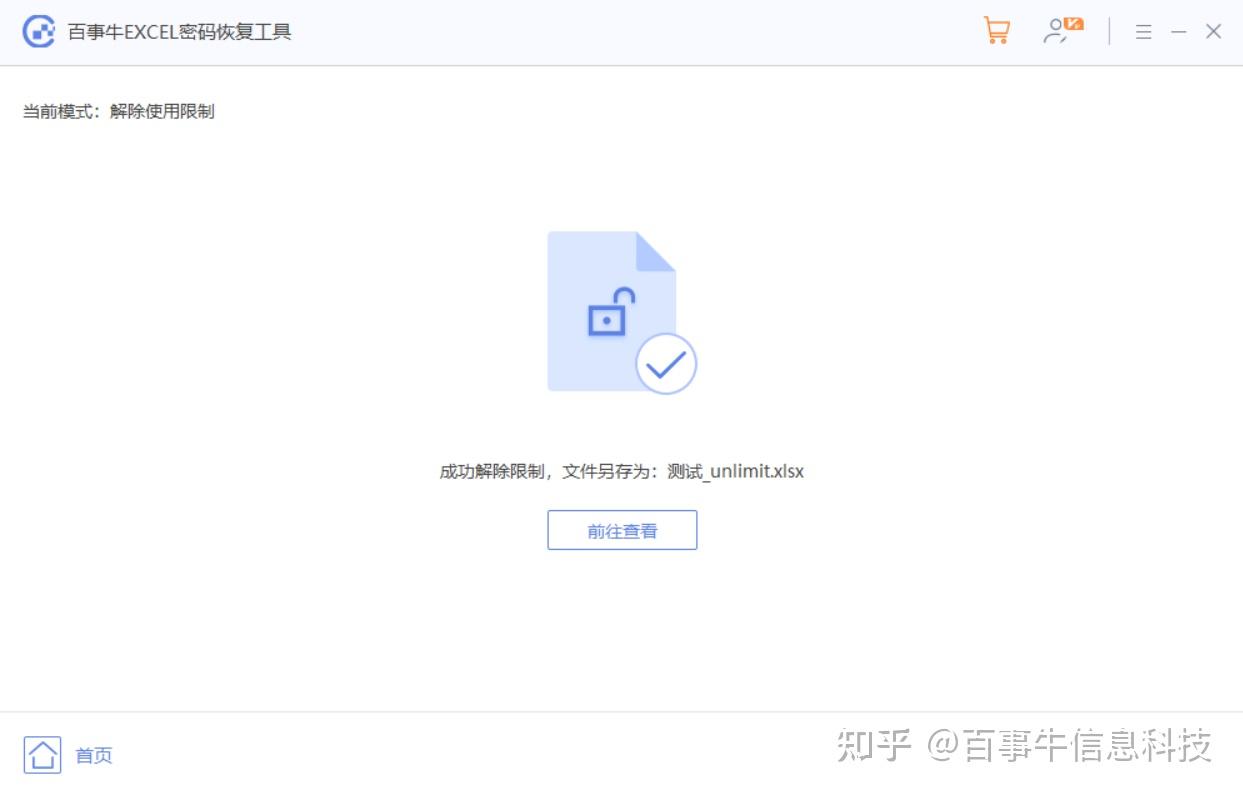Go to 首页 via text link
The height and width of the screenshot is (795, 1243).
coord(94,755)
